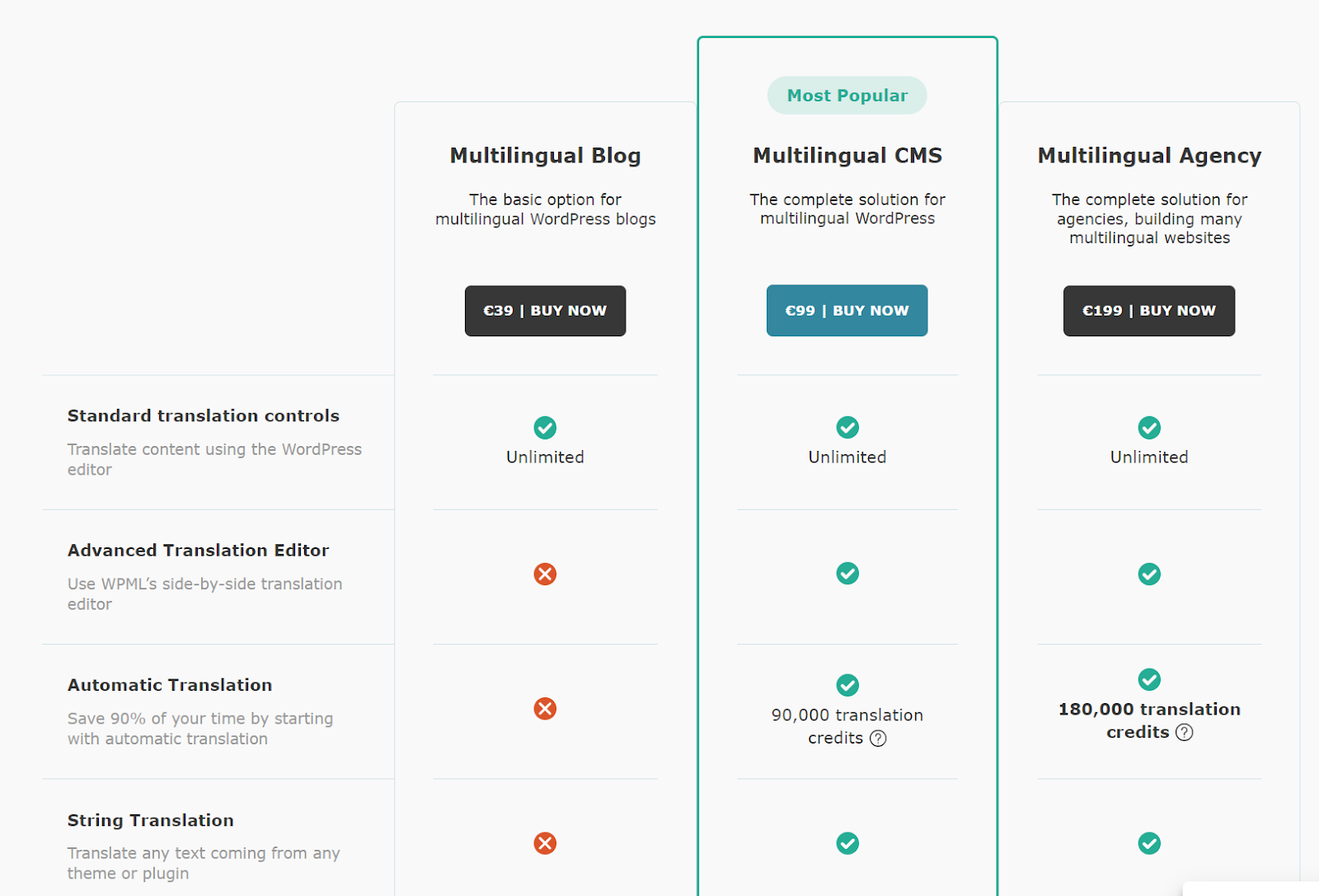Click the green check for Multilingual Agency Standard translation controls

pos(1149,428)
